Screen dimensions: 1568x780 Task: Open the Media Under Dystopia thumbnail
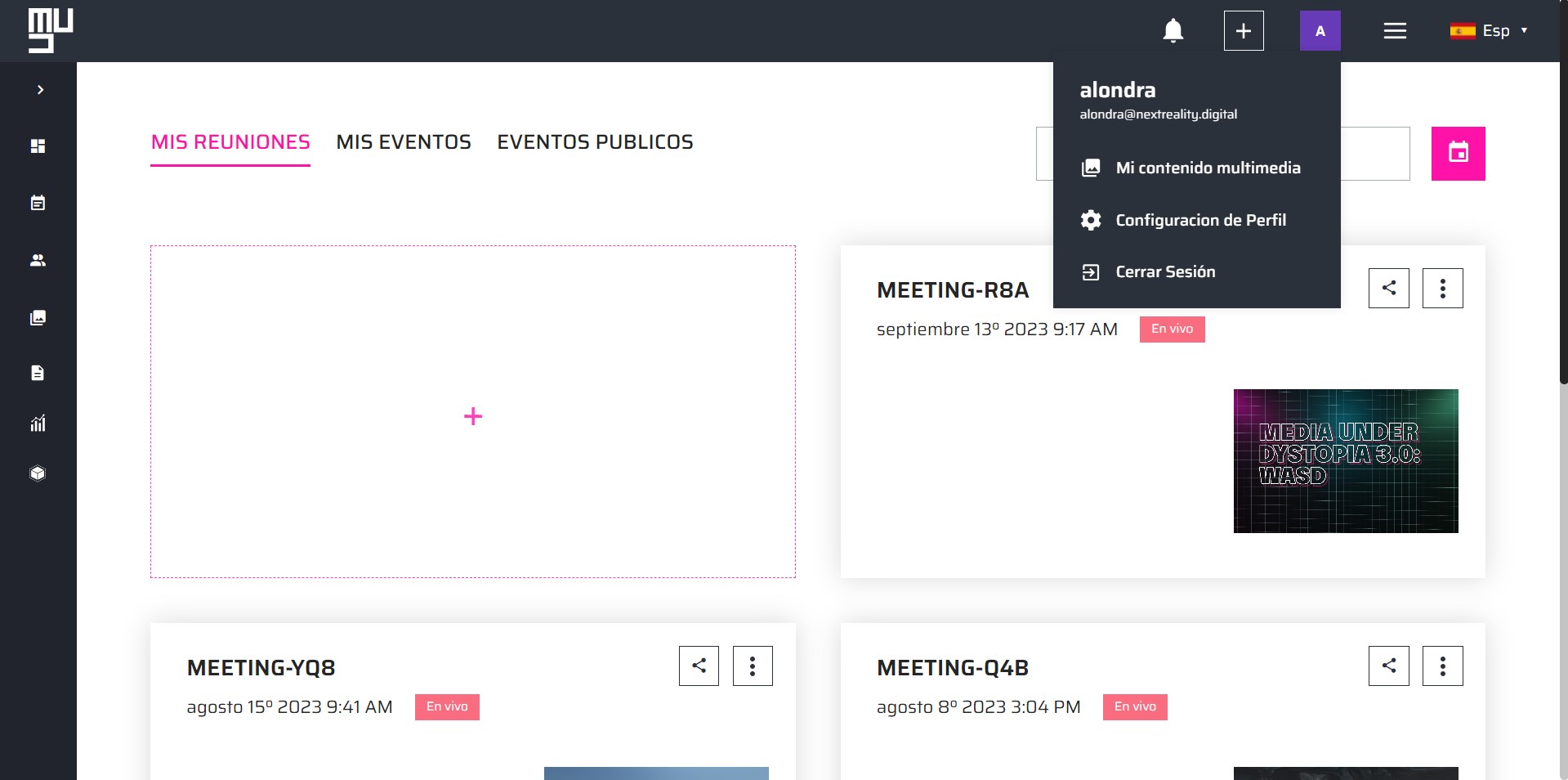tap(1346, 461)
